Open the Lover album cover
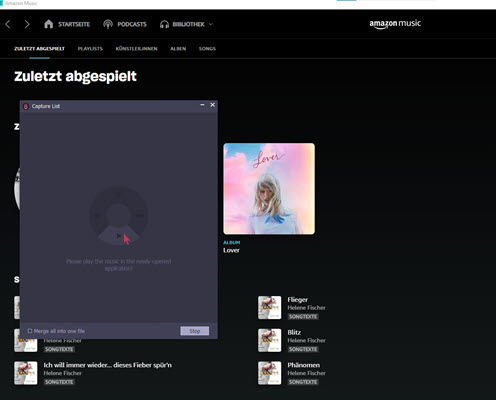 [269, 189]
